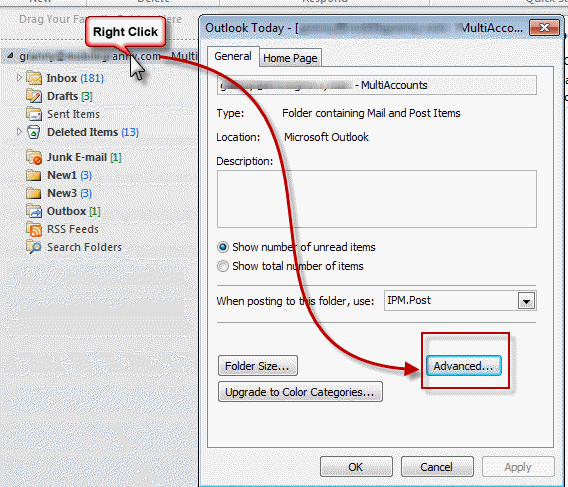The height and width of the screenshot is (487, 568).
Task: Click the RSS Feeds icon
Action: point(34,229)
